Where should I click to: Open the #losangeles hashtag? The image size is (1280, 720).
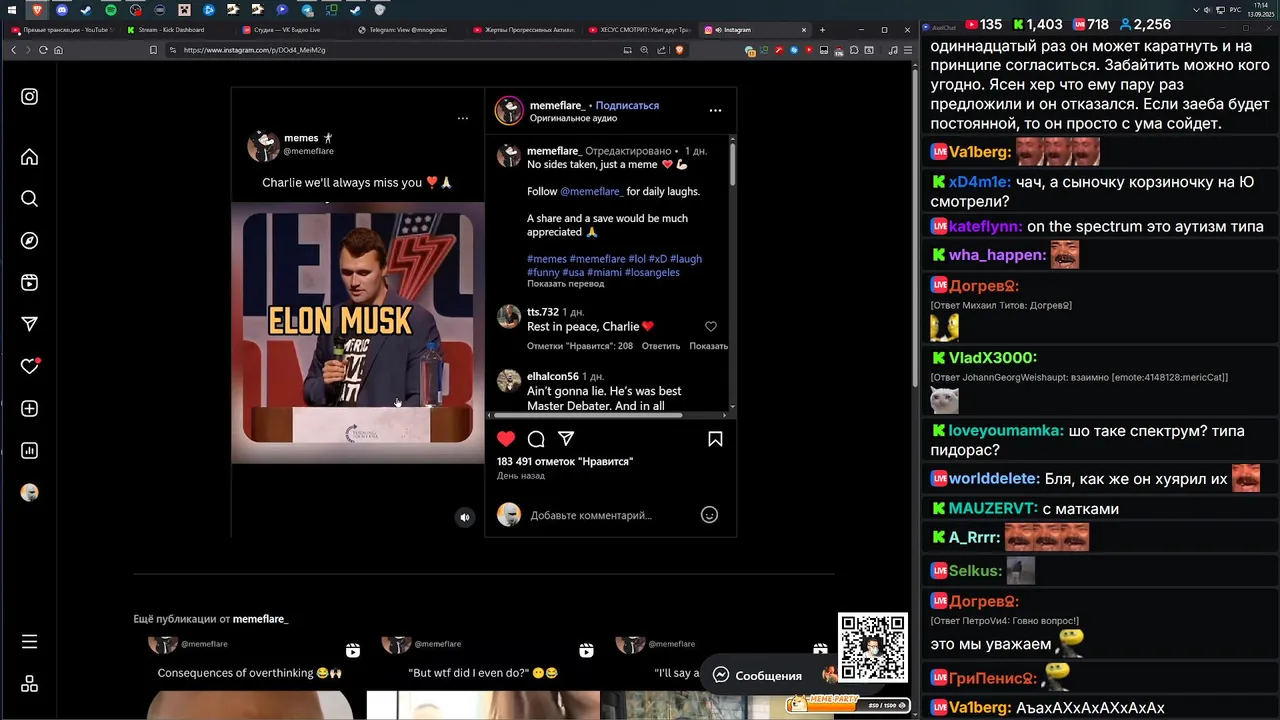(652, 272)
